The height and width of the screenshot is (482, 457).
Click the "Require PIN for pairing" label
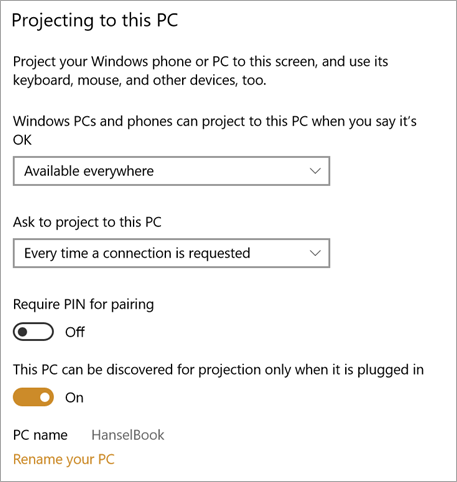[83, 305]
